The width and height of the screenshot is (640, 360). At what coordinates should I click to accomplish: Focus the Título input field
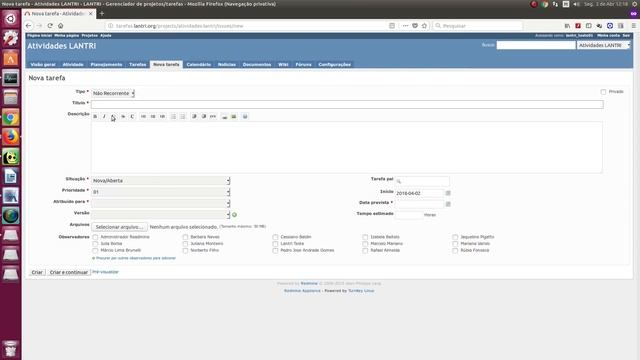point(347,104)
